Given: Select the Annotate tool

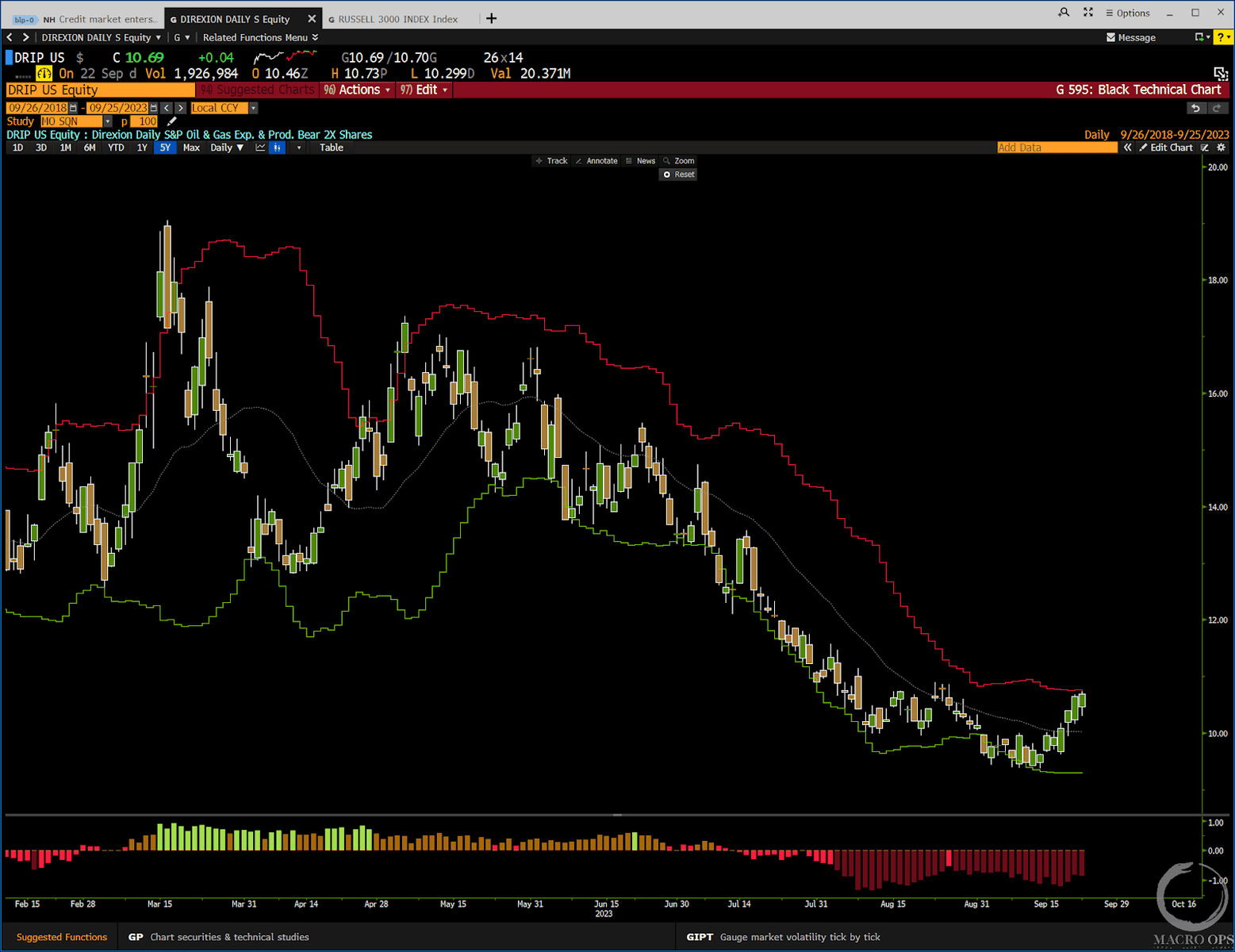Looking at the screenshot, I should 596,161.
